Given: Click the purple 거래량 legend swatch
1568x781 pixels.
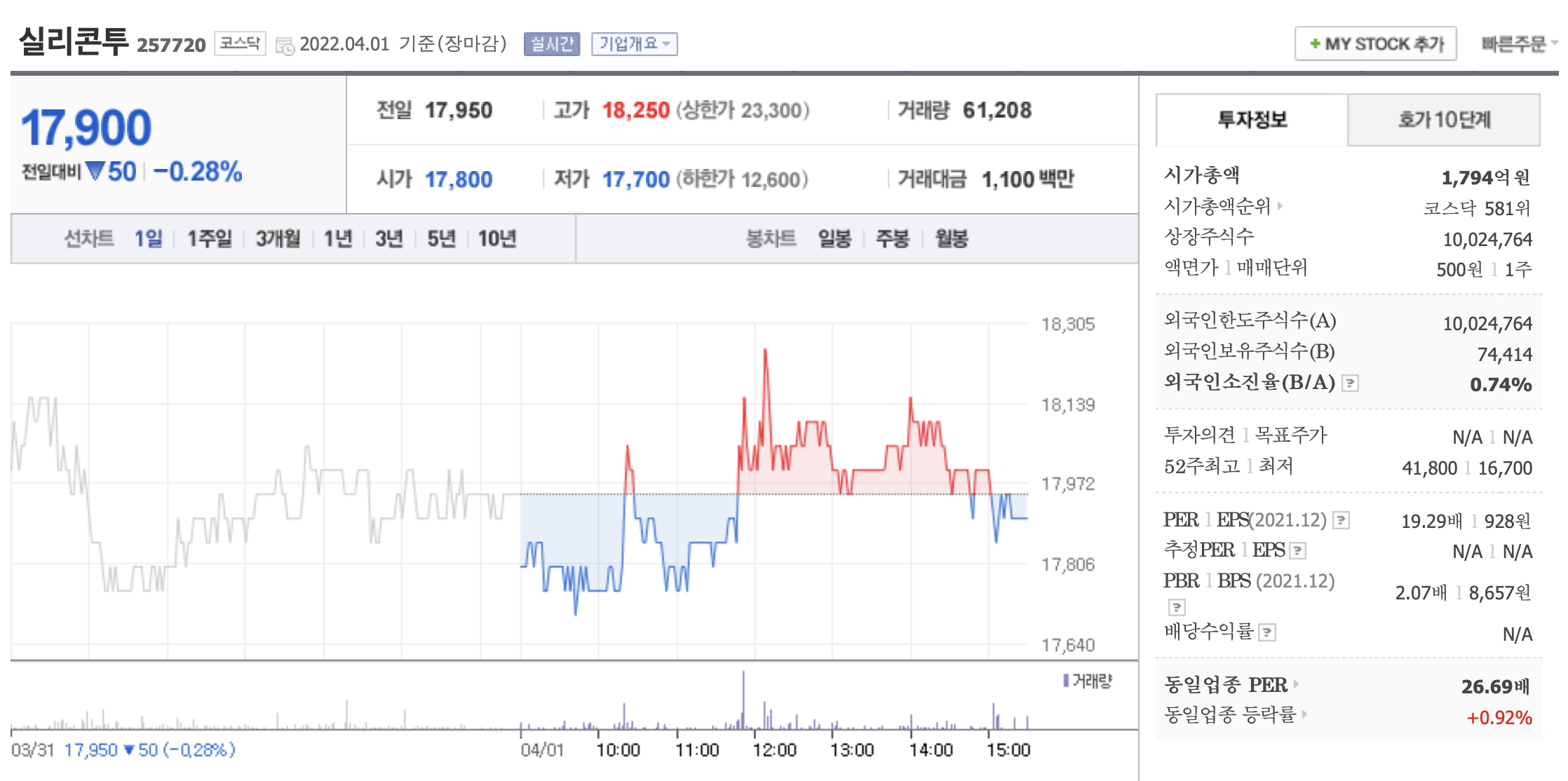Looking at the screenshot, I should point(1066,680).
